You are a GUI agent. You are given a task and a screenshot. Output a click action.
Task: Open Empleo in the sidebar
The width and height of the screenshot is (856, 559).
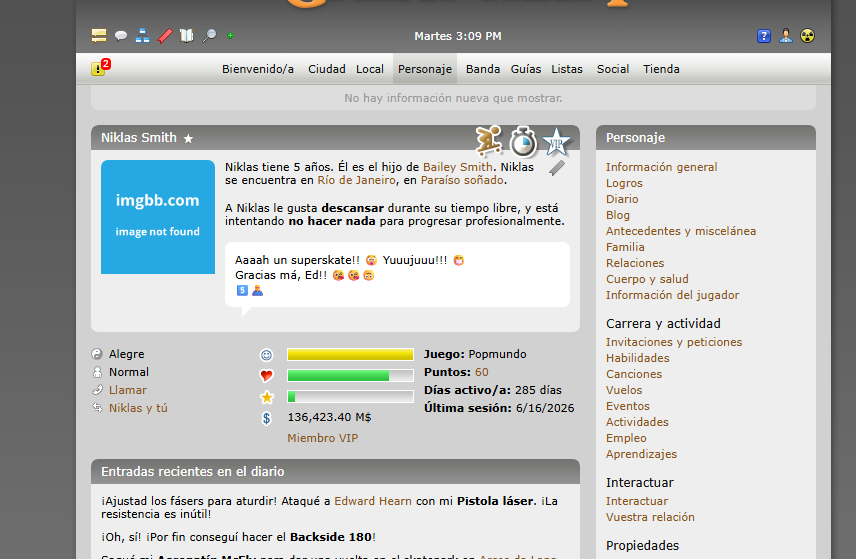pyautogui.click(x=626, y=438)
